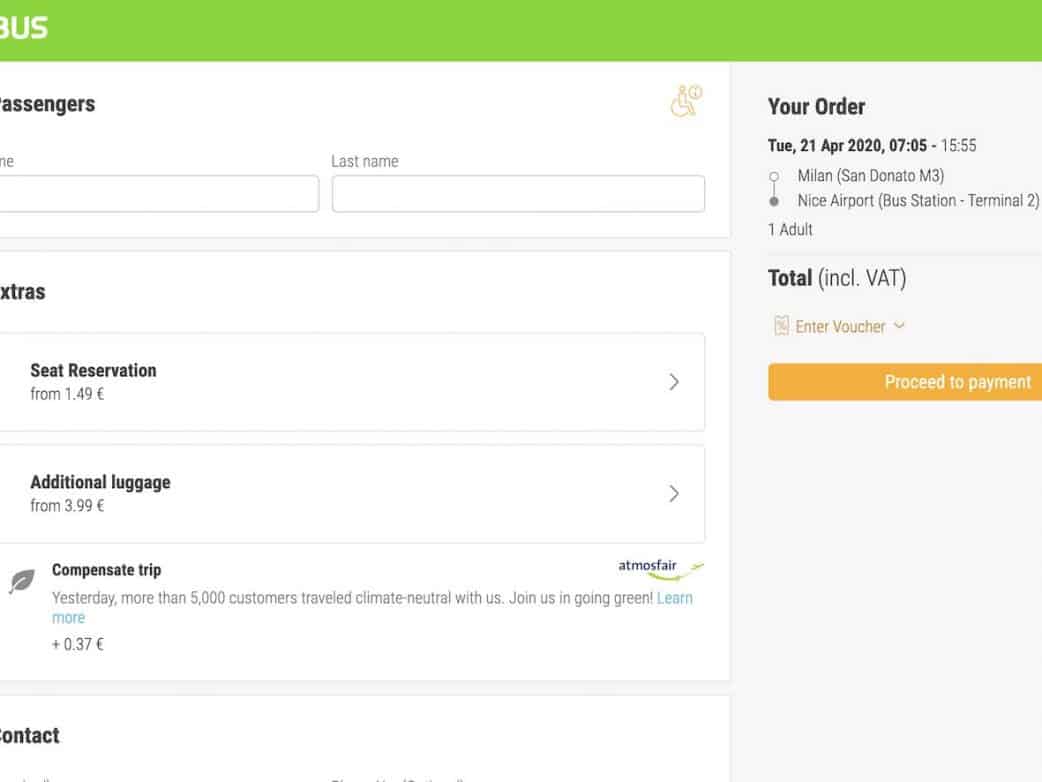1042x782 pixels.
Task: Click the Last name input field
Action: (x=517, y=194)
